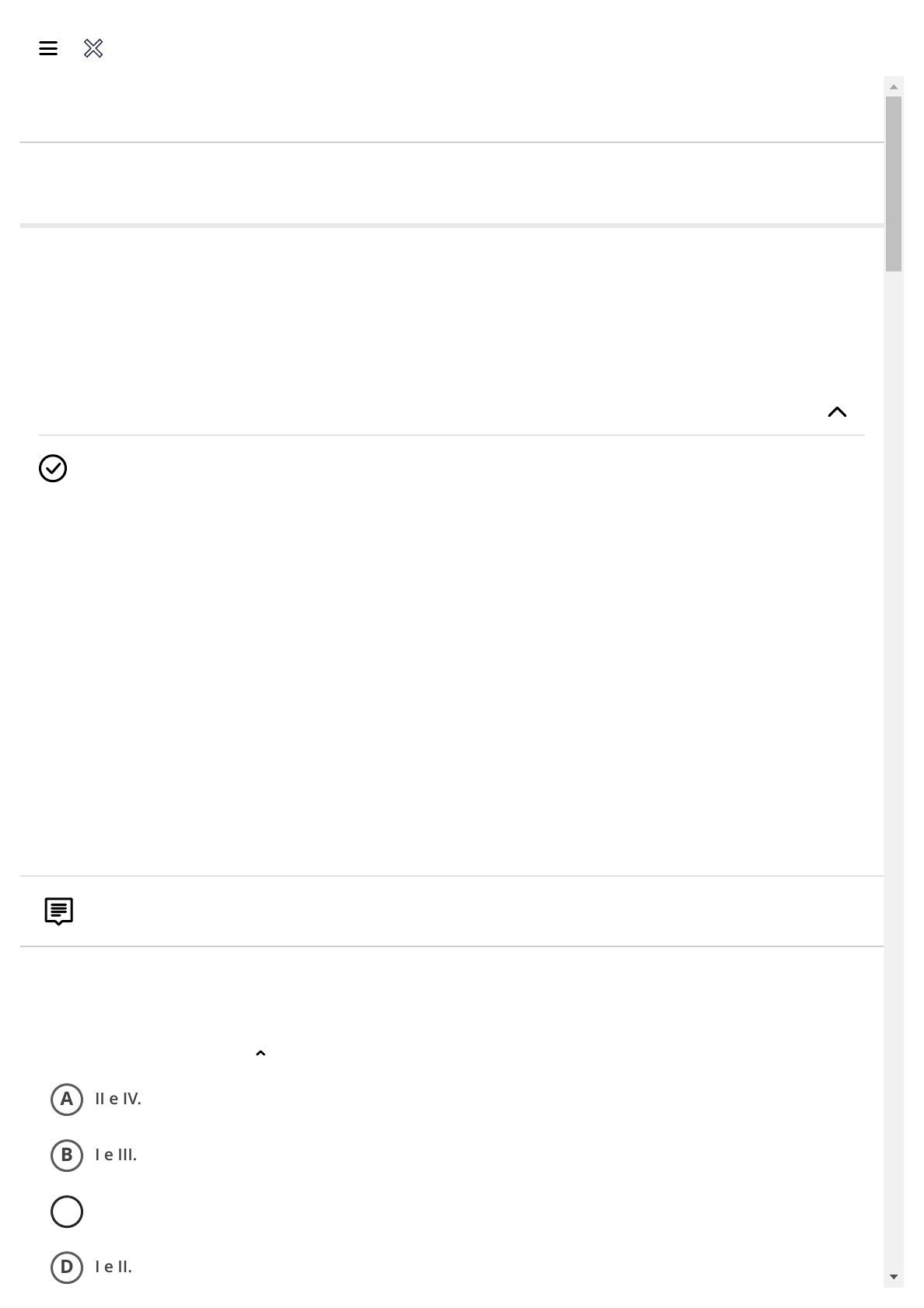Click the "I e III." answer text

coord(116,1156)
